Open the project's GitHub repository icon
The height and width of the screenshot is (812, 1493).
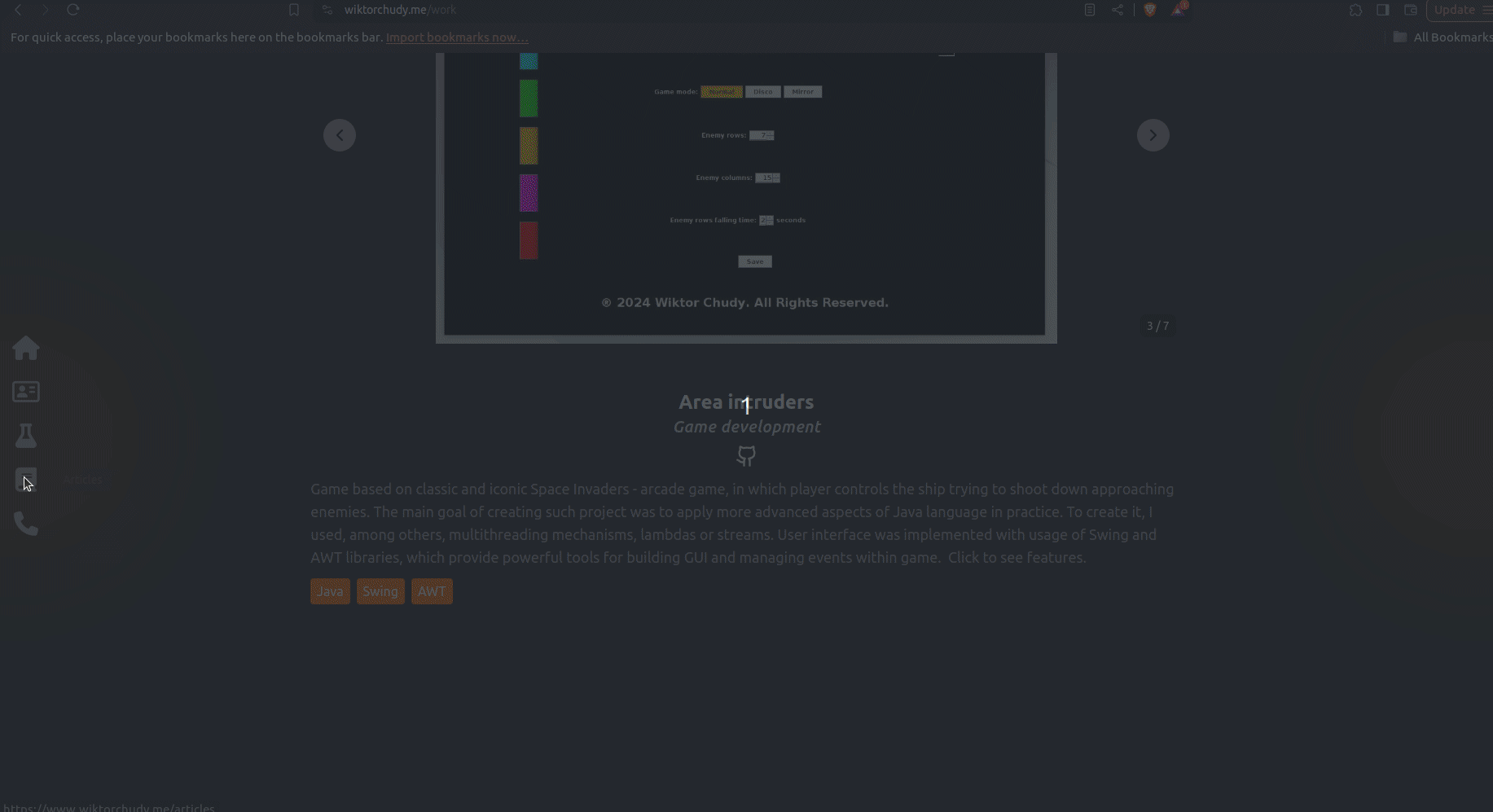746,456
